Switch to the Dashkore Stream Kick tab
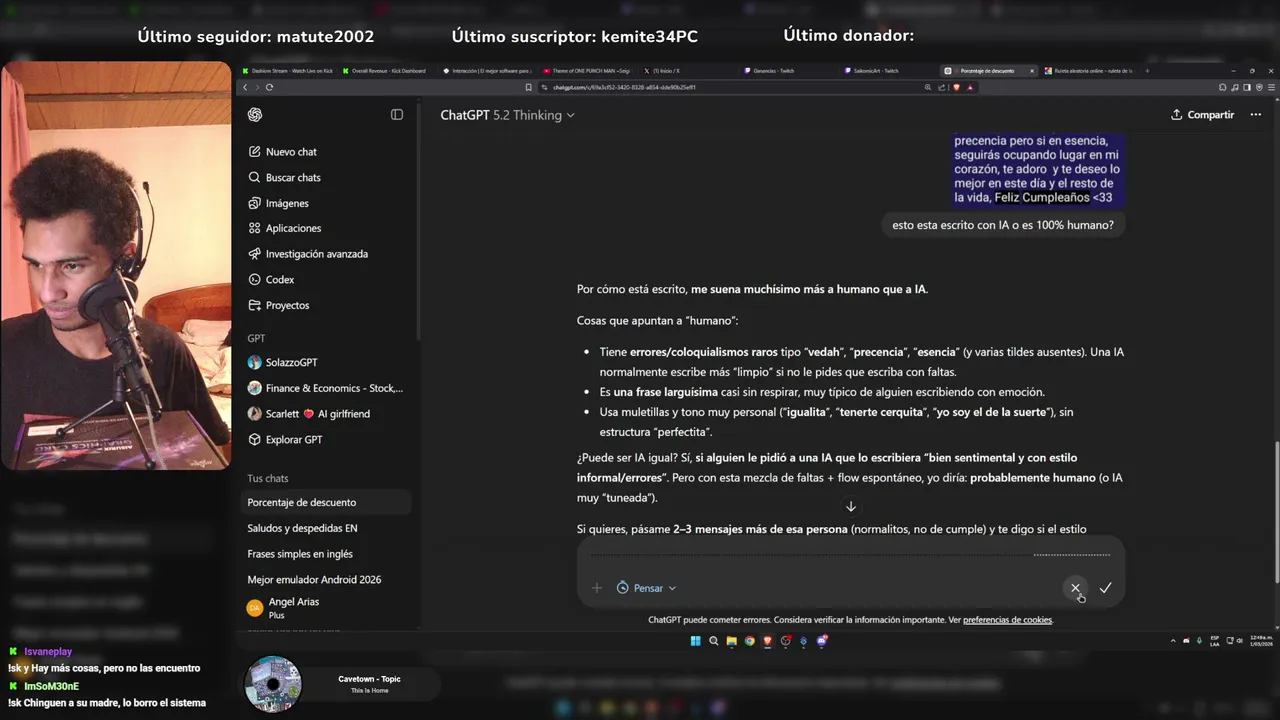Viewport: 1280px width, 720px height. click(x=289, y=71)
